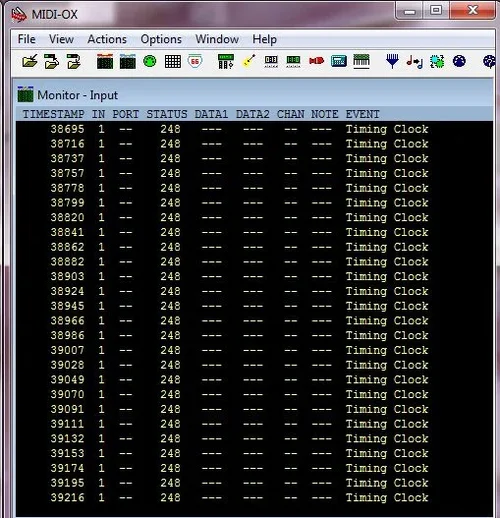Select the row with timestamp 38757

point(254,173)
